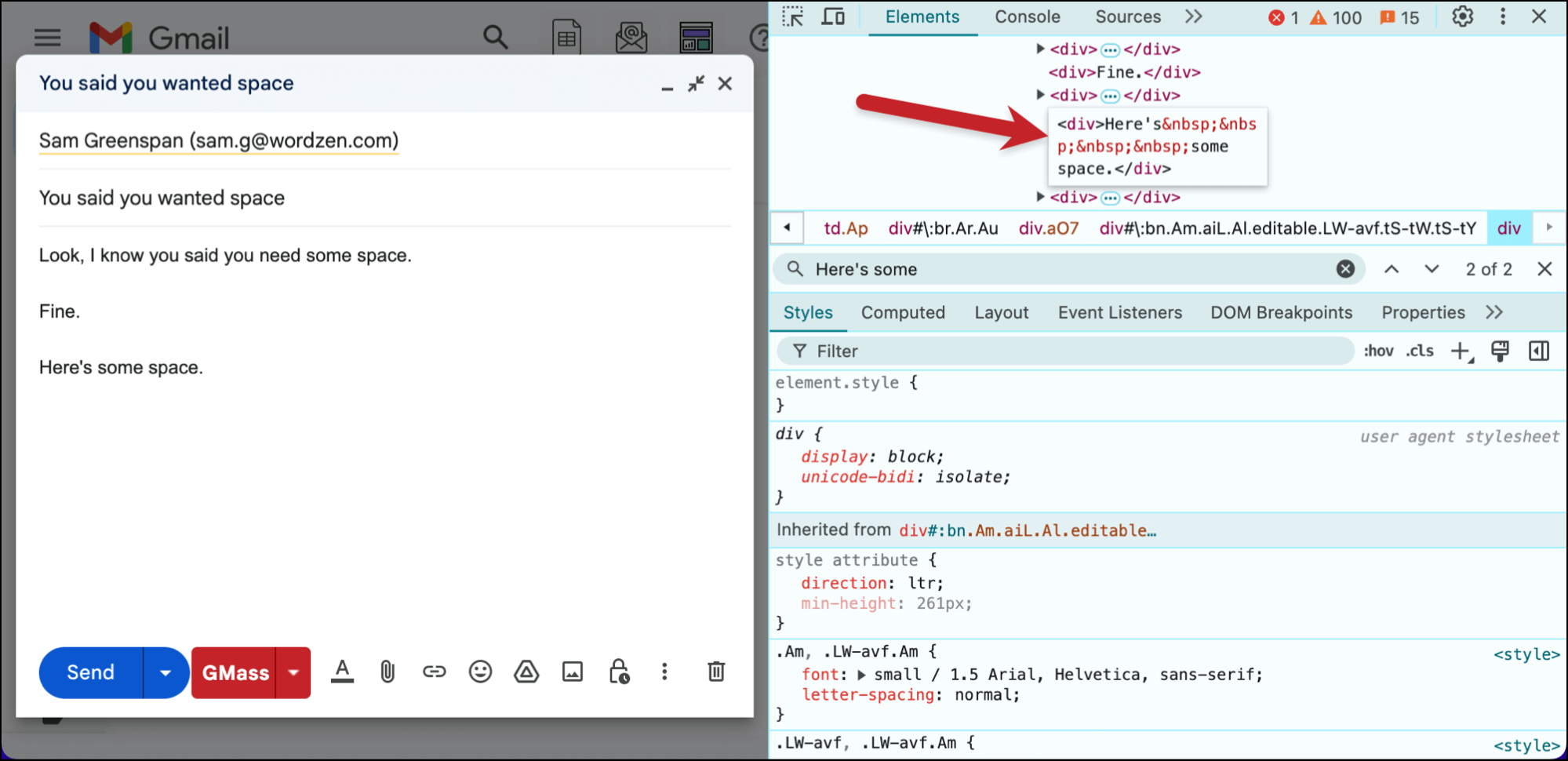
Task: Click DevTools search field 'Here's some'
Action: (x=1069, y=269)
